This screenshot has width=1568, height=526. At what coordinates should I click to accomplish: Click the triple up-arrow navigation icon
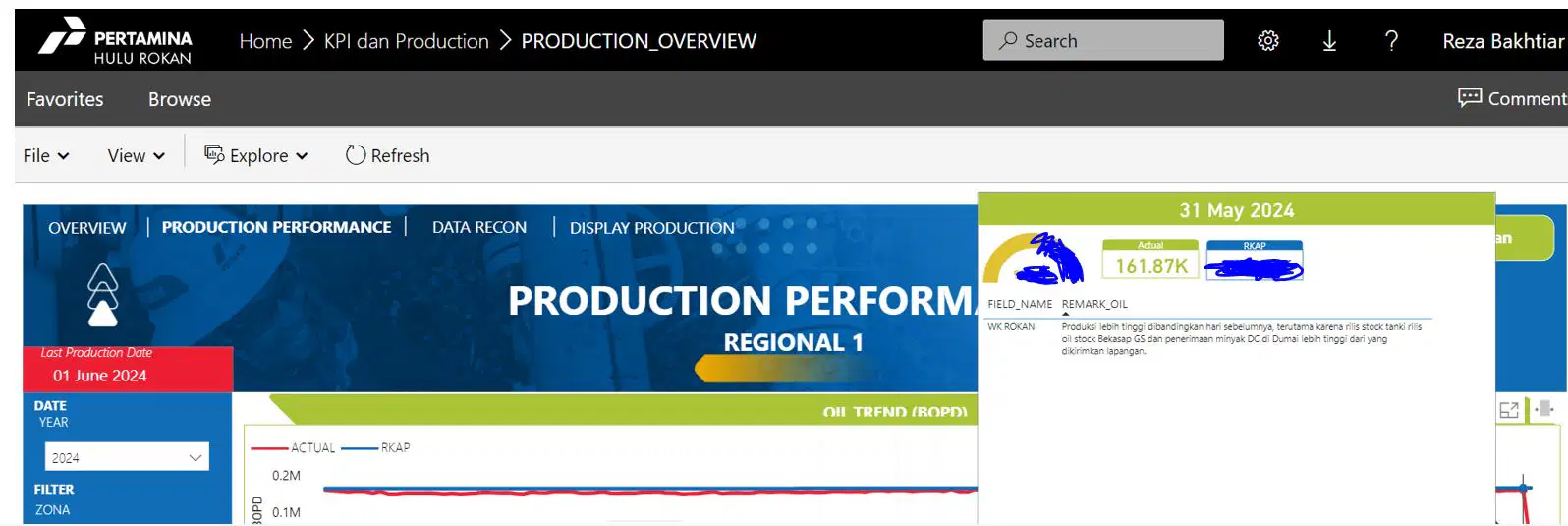tap(103, 295)
